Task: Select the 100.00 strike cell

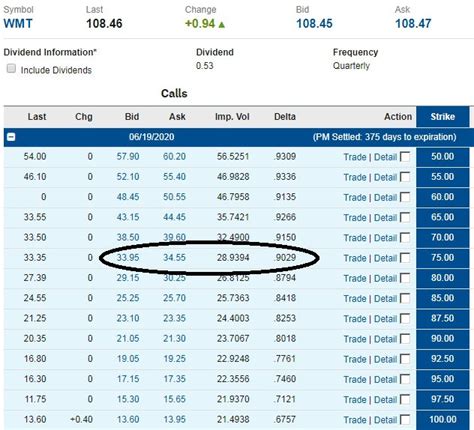Action: [443, 419]
